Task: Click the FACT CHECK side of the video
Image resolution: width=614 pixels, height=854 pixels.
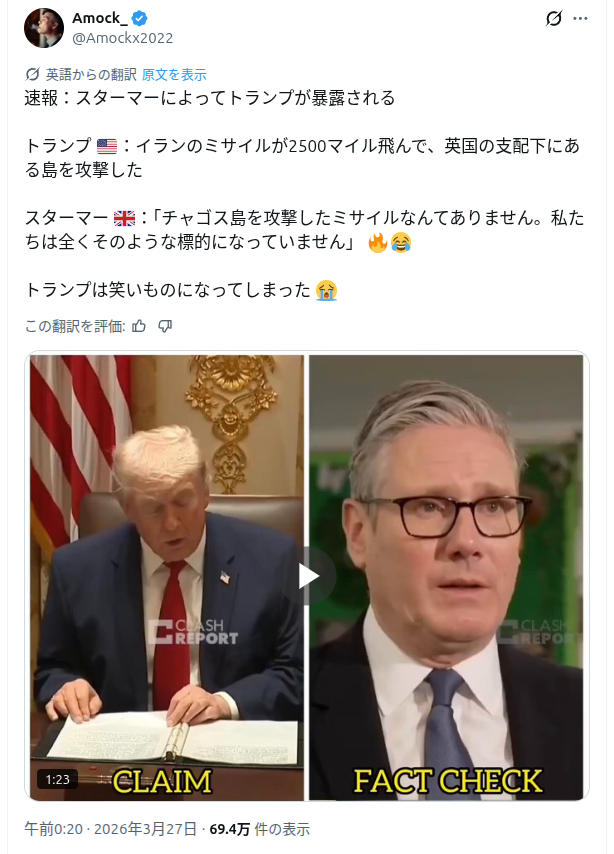Action: 446,577
